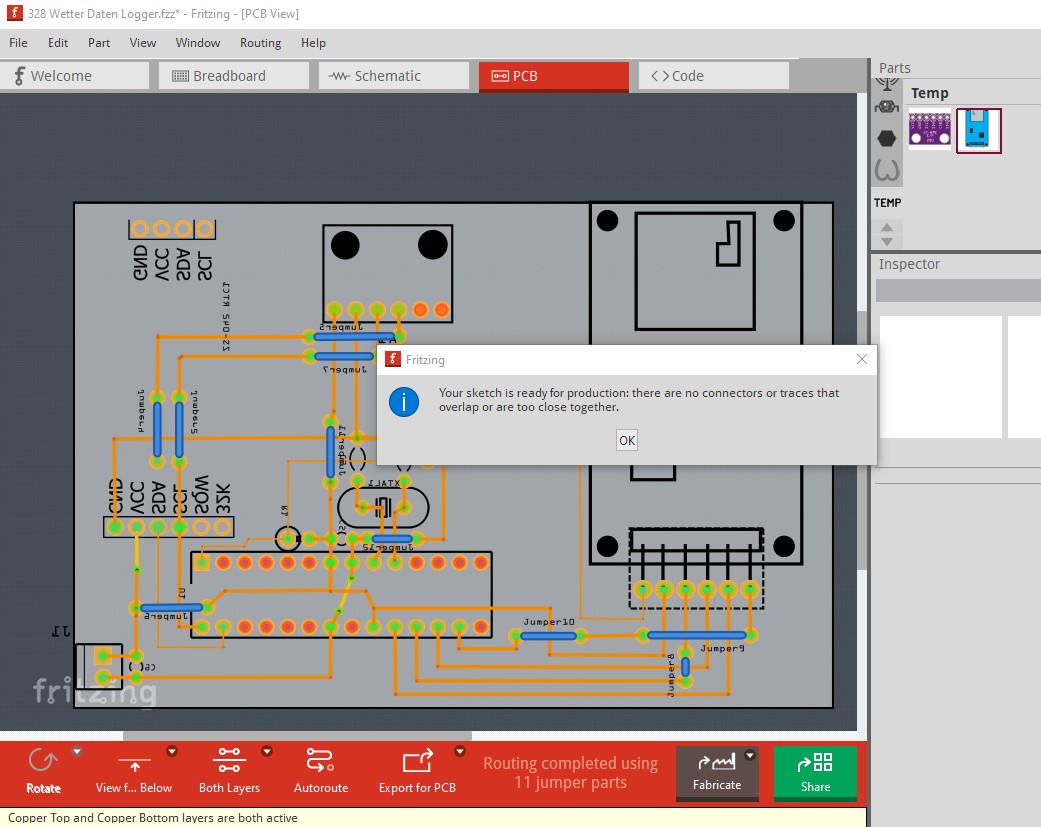Click the Autoroute icon
1041x827 pixels.
coord(320,761)
